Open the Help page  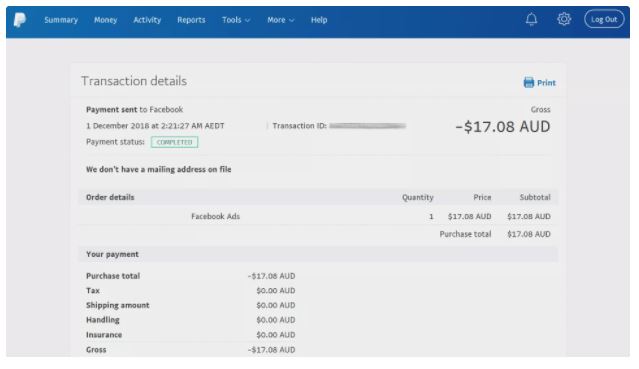[319, 20]
